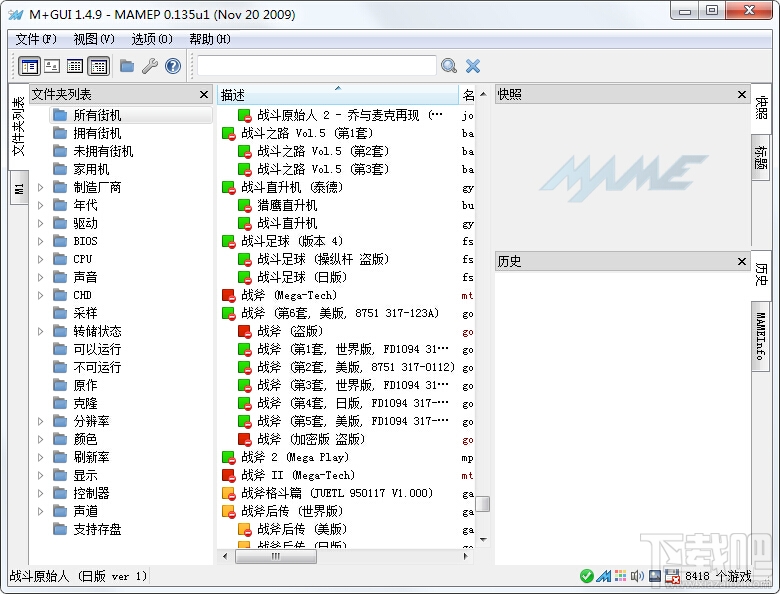Expand the 驱动 folder
Screen dimensions: 780x594
(x=41, y=223)
